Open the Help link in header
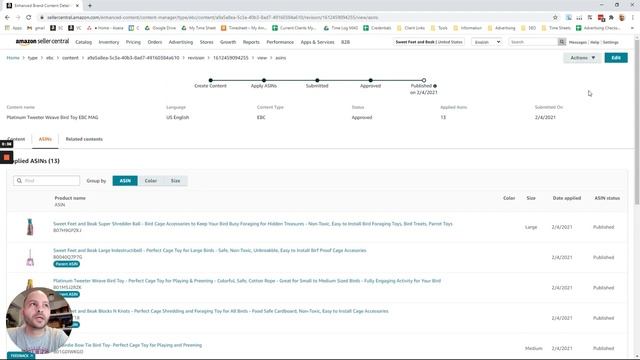This screenshot has width=640, height=360. coord(595,42)
